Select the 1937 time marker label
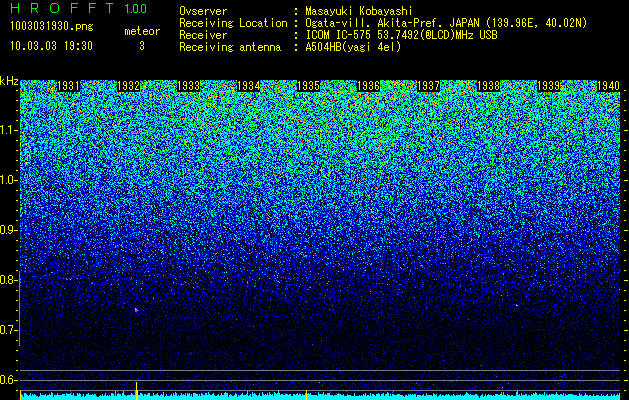 [428, 86]
